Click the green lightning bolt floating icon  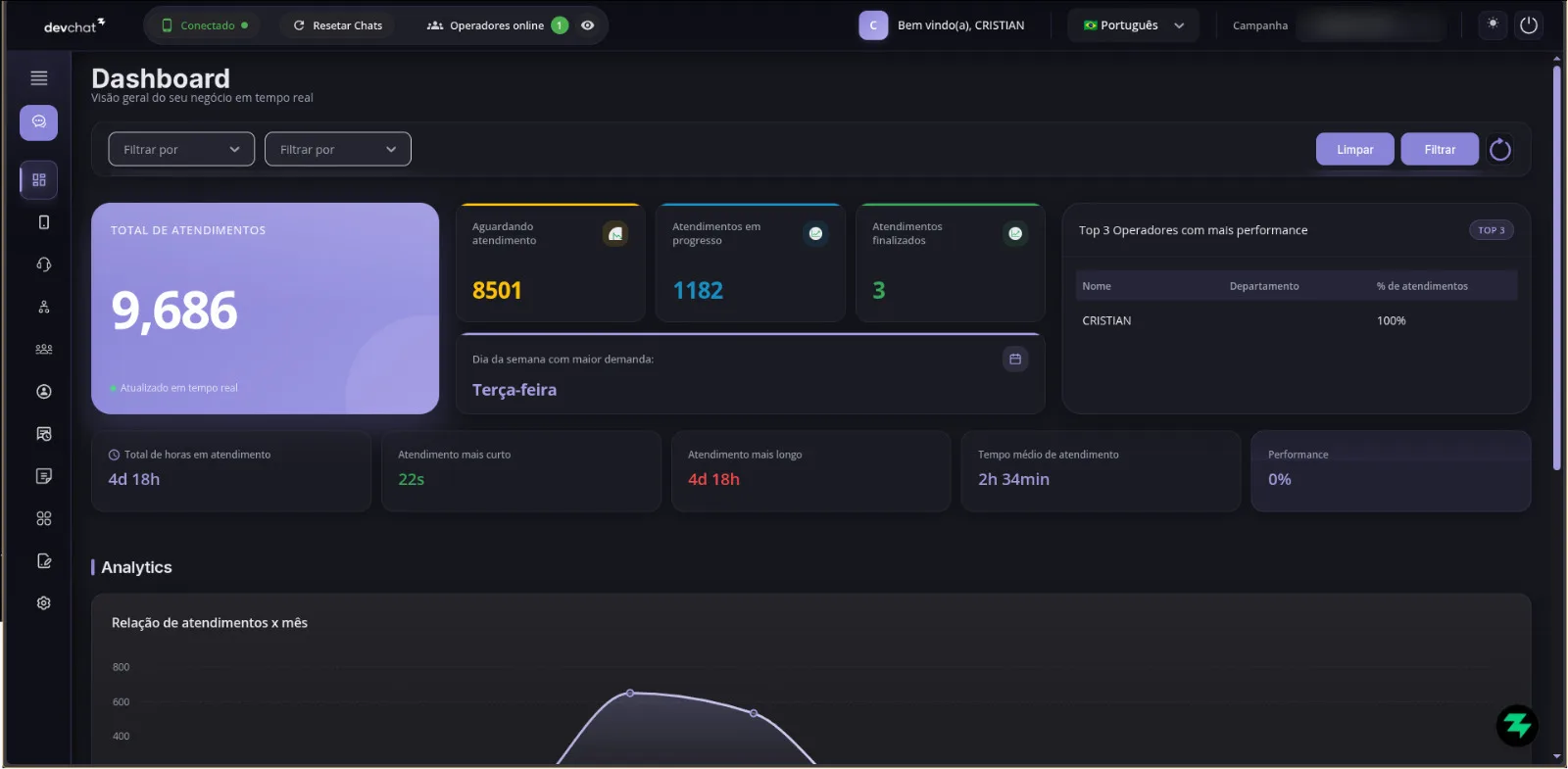1517,726
